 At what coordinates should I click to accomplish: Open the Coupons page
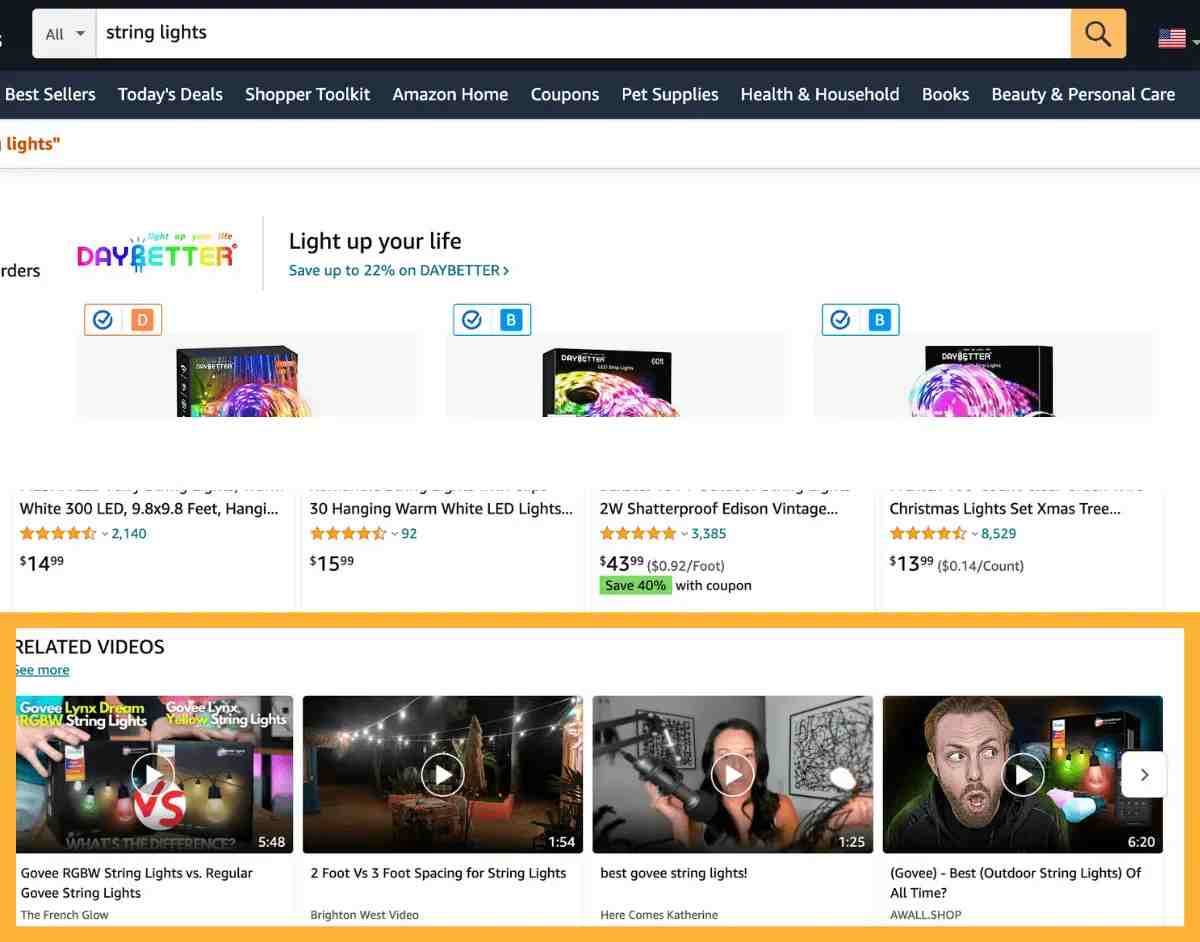coord(565,94)
